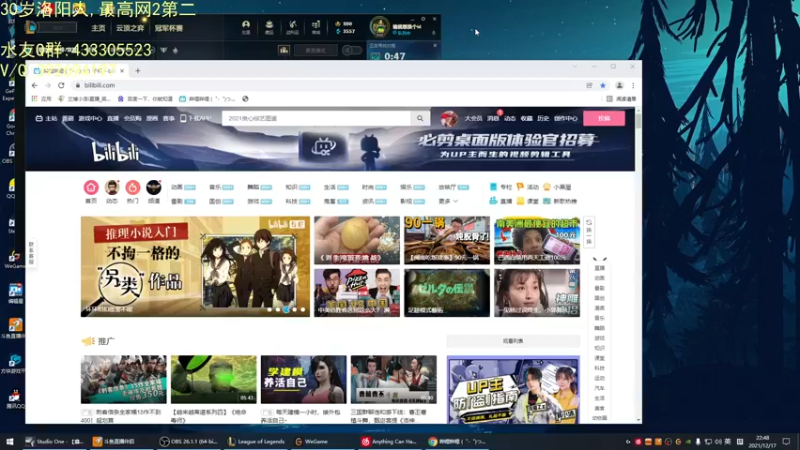
Task: Open the 小黑屋 link
Action: coord(557,187)
